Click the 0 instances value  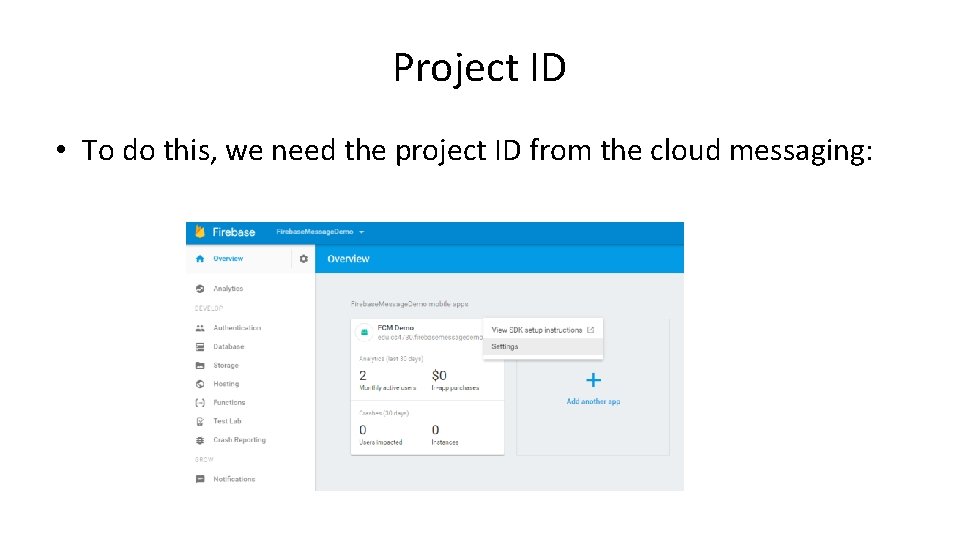point(435,430)
